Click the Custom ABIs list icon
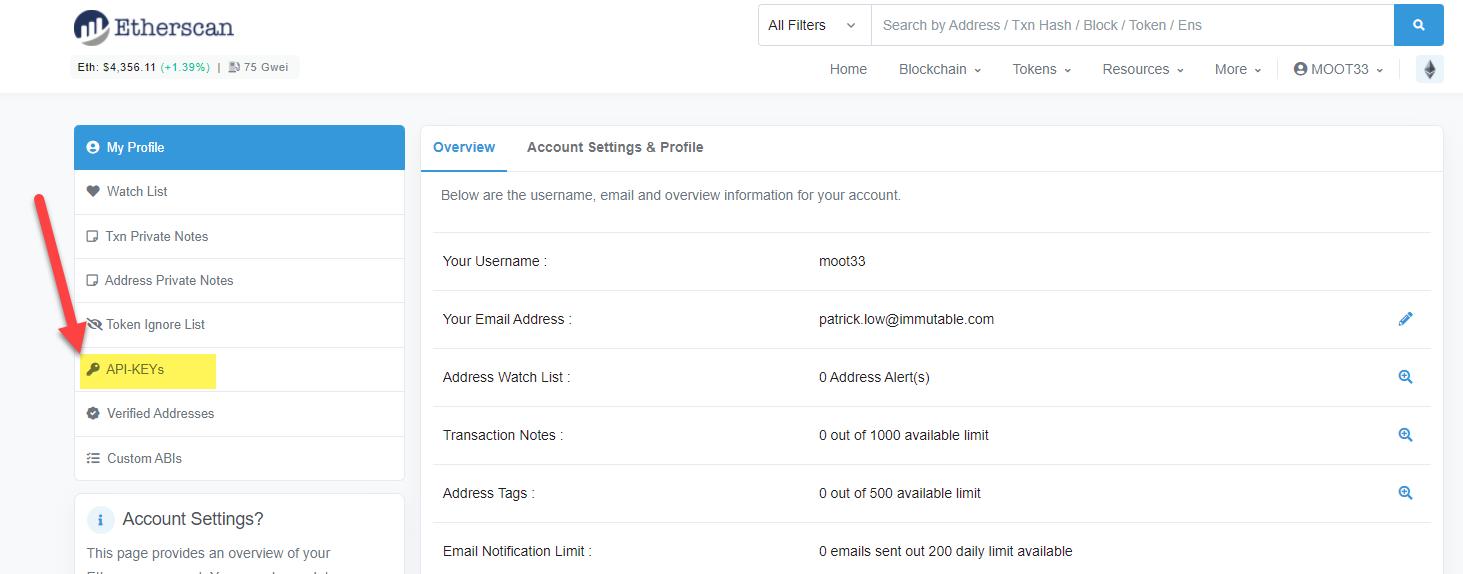The width and height of the screenshot is (1463, 574). coord(93,458)
